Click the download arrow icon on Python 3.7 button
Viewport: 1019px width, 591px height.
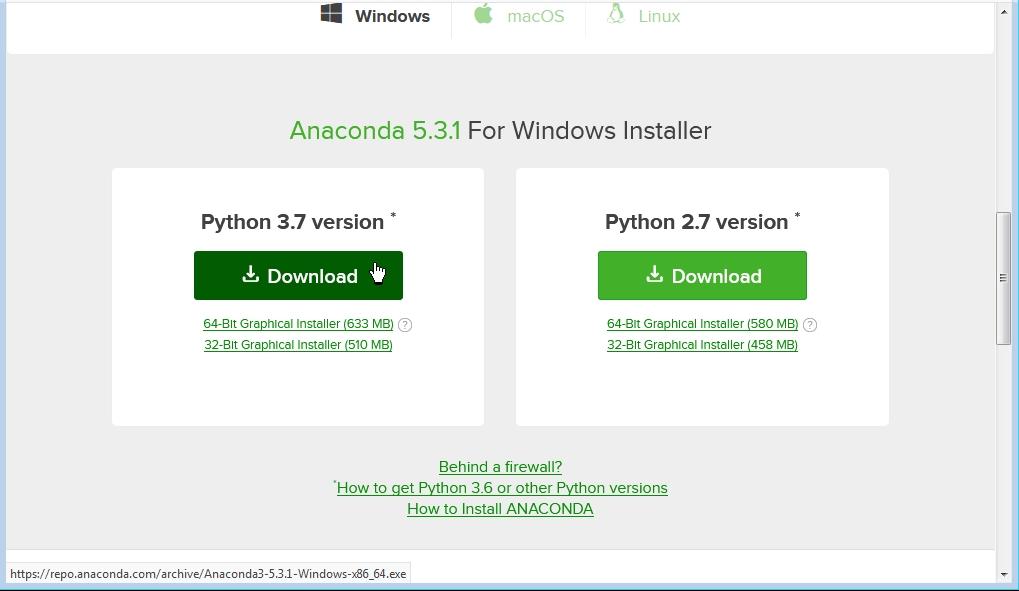pyautogui.click(x=248, y=275)
